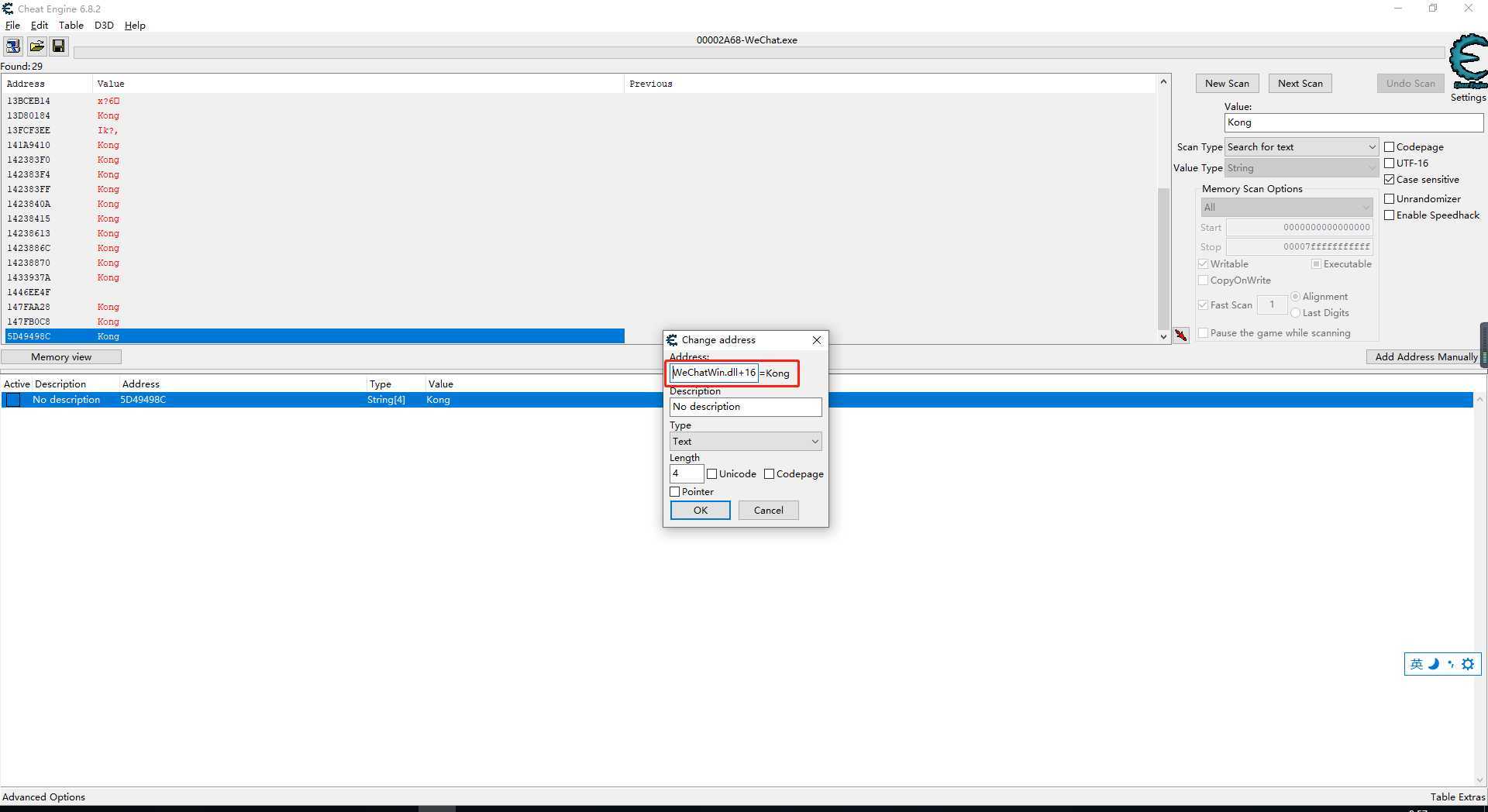Tick the Codepage checkbox in Change address dialog
This screenshot has height=812, width=1488.
769,474
